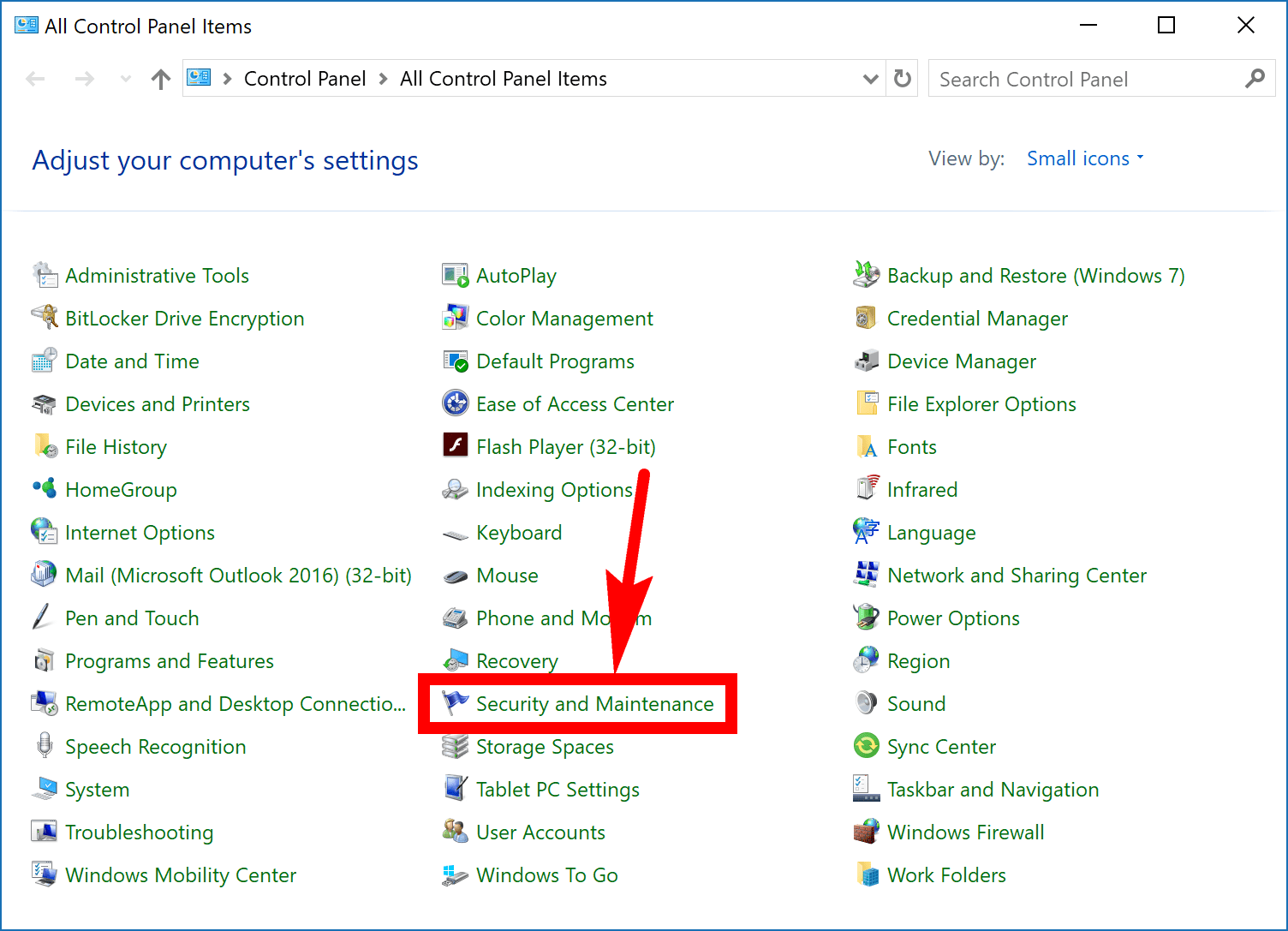1288x931 pixels.
Task: Click All Control Panel Items breadcrumb
Action: tap(504, 78)
